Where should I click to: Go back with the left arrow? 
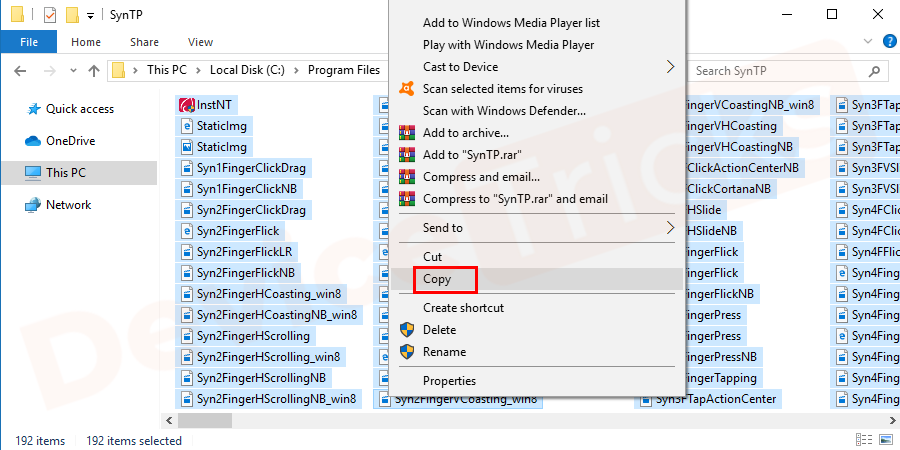click(x=20, y=71)
